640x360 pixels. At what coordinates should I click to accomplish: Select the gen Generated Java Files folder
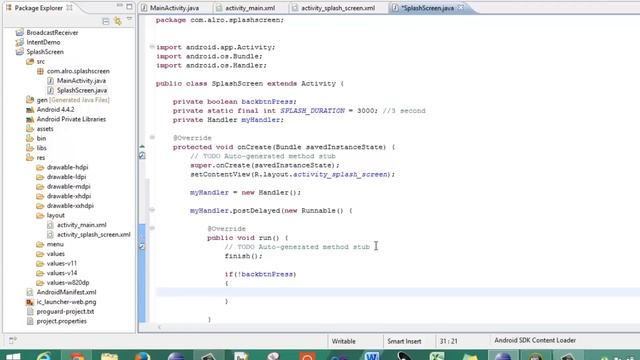[73, 100]
